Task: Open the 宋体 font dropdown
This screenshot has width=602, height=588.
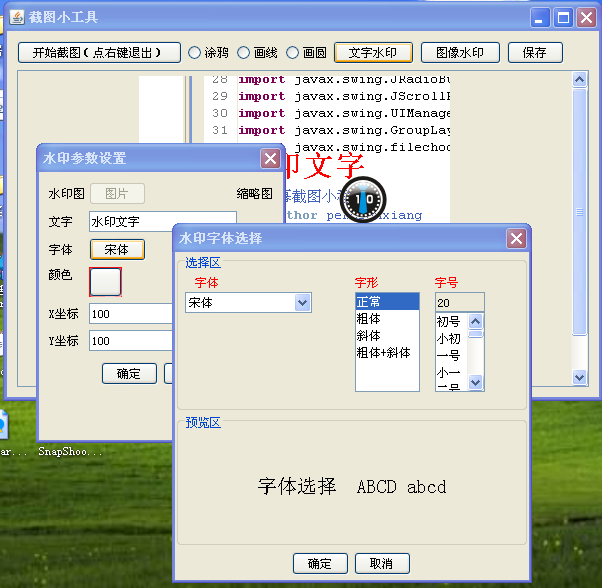Action: [x=302, y=302]
